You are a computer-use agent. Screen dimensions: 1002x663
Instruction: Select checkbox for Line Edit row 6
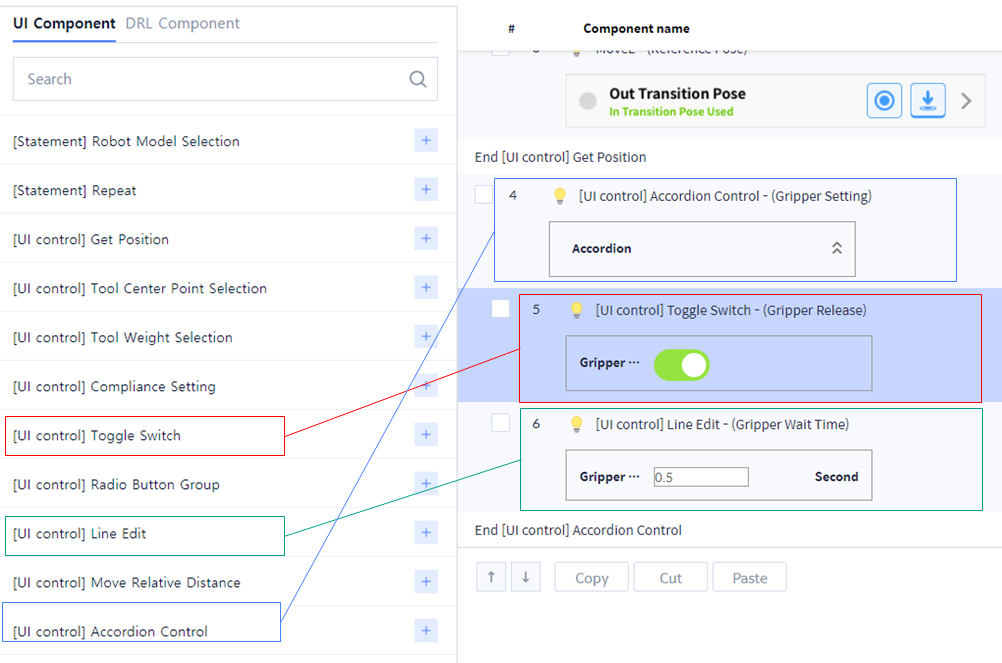[500, 423]
